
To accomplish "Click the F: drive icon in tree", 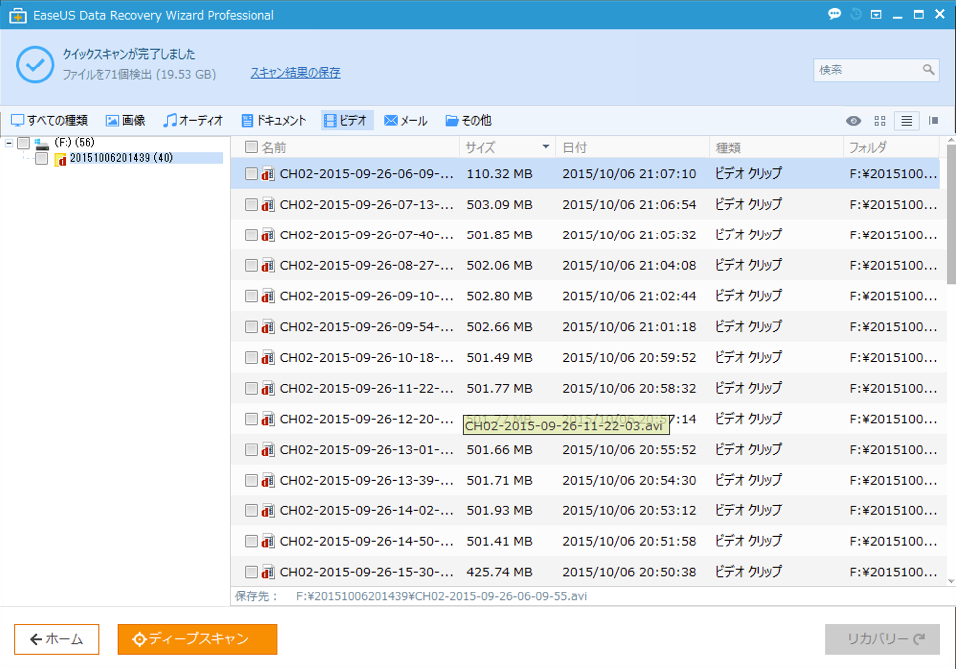I will [41, 144].
